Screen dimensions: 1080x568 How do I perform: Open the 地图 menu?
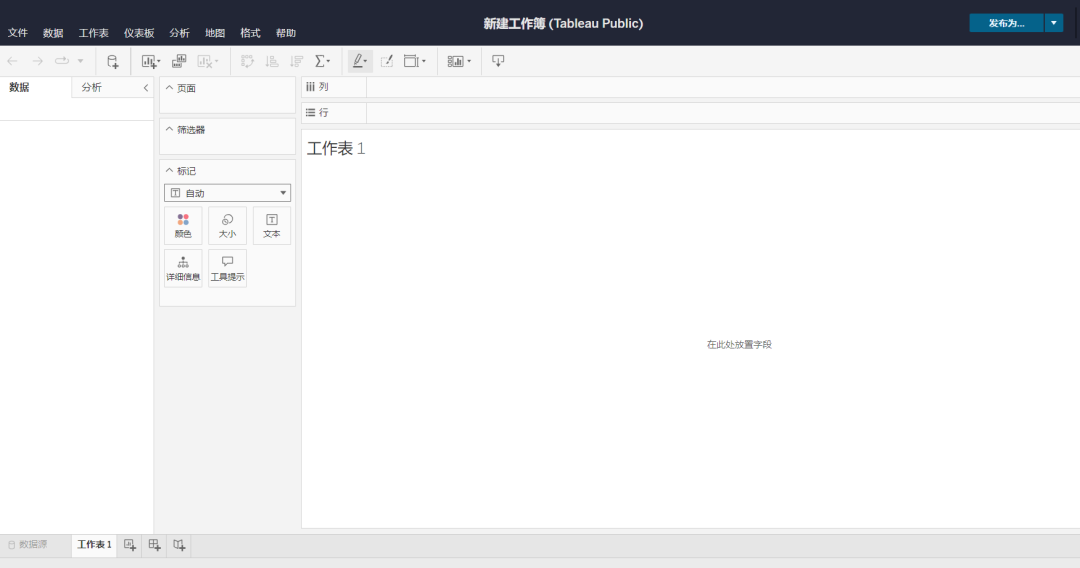[215, 33]
